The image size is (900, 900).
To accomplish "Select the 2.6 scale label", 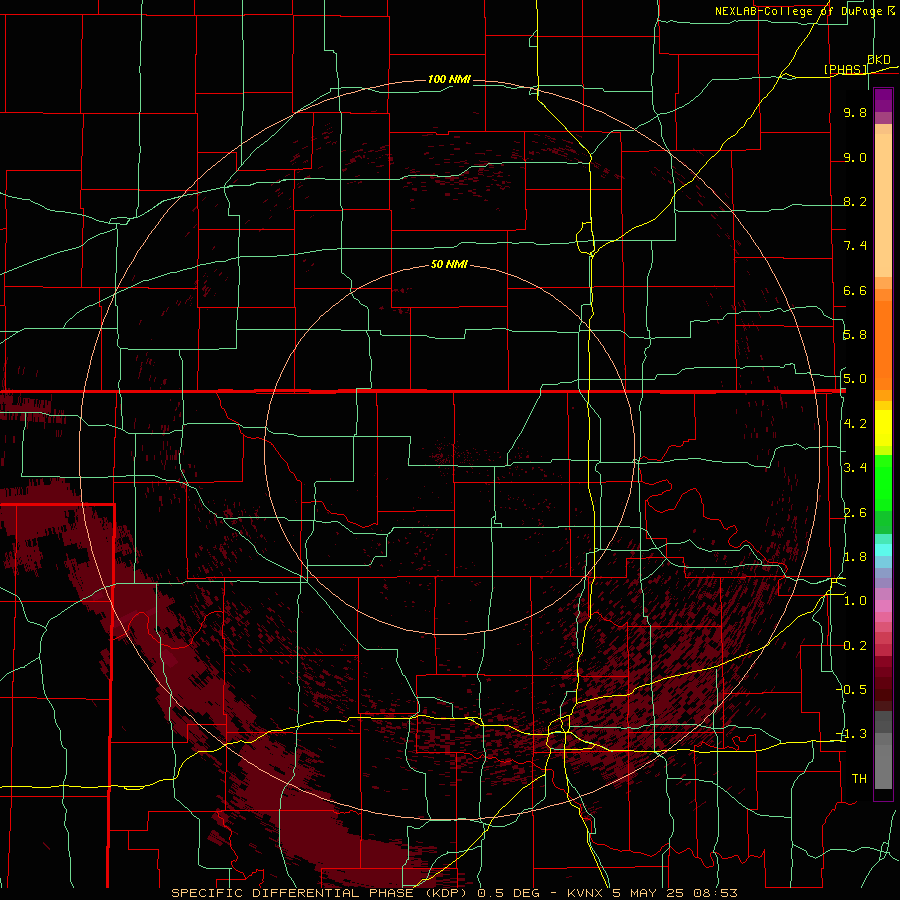I will click(855, 513).
